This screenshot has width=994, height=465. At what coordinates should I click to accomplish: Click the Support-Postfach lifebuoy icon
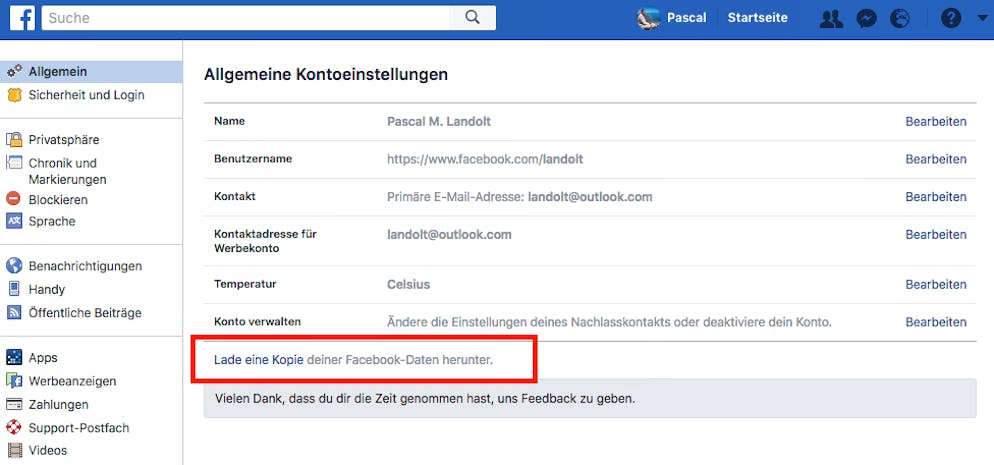click(14, 428)
